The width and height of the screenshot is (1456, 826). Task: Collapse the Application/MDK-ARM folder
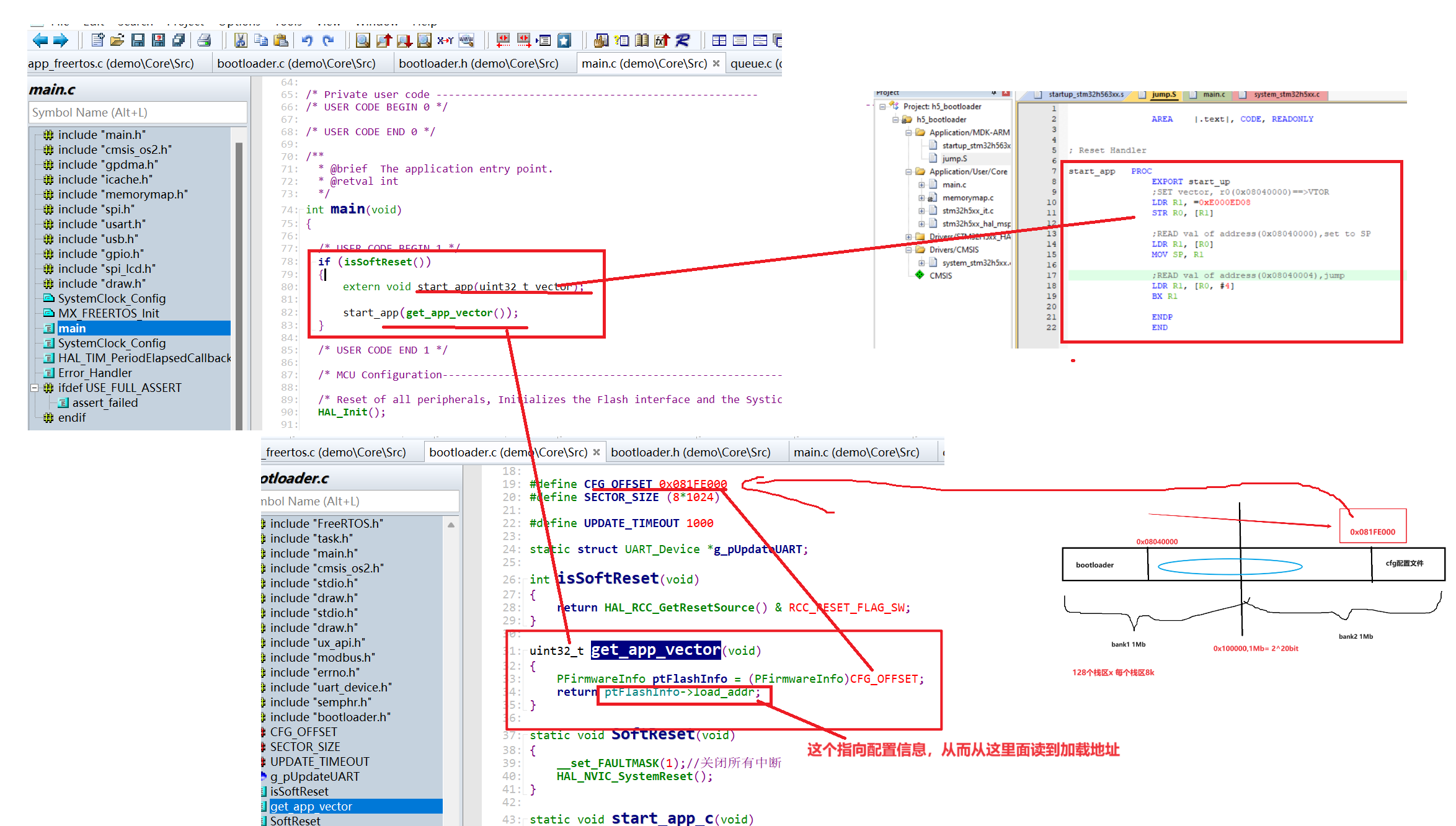(x=908, y=133)
